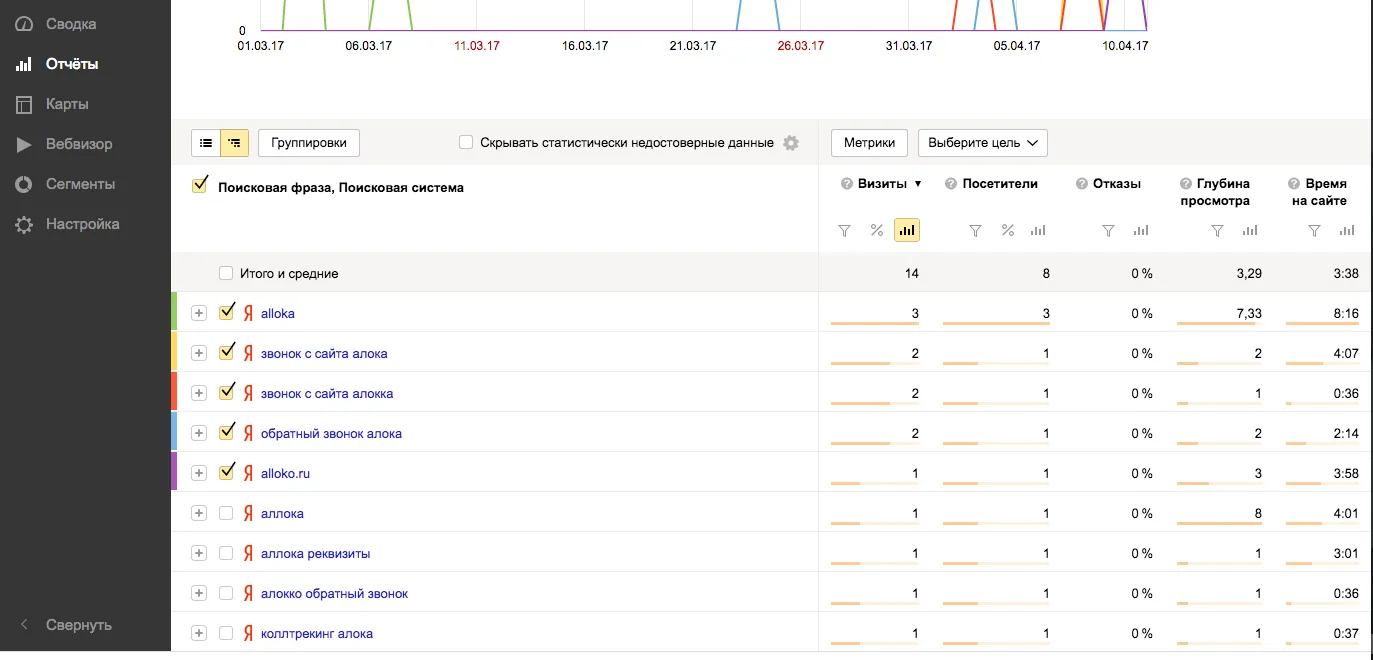Enable the bar chart for Отказы column

tap(1141, 231)
